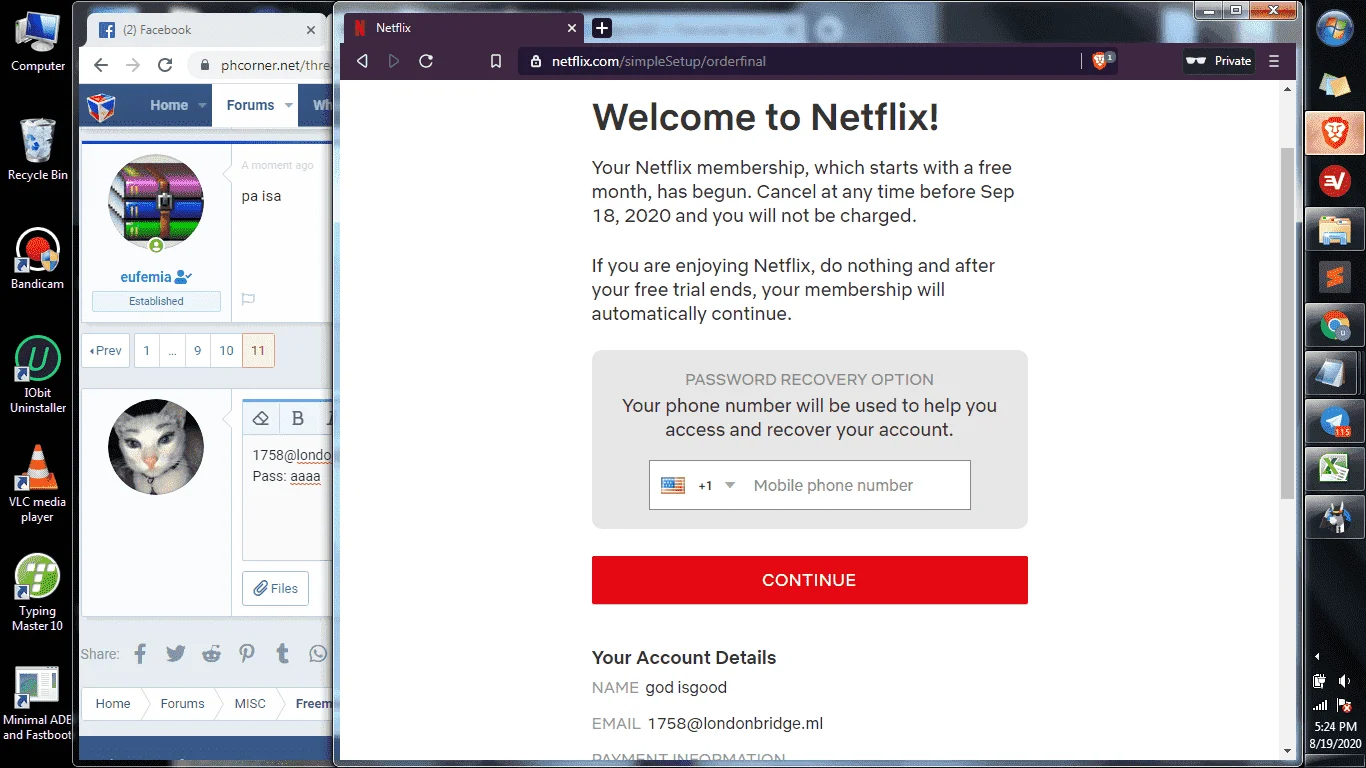Apply Bold in the forum reply editor
1366x768 pixels.
click(298, 418)
